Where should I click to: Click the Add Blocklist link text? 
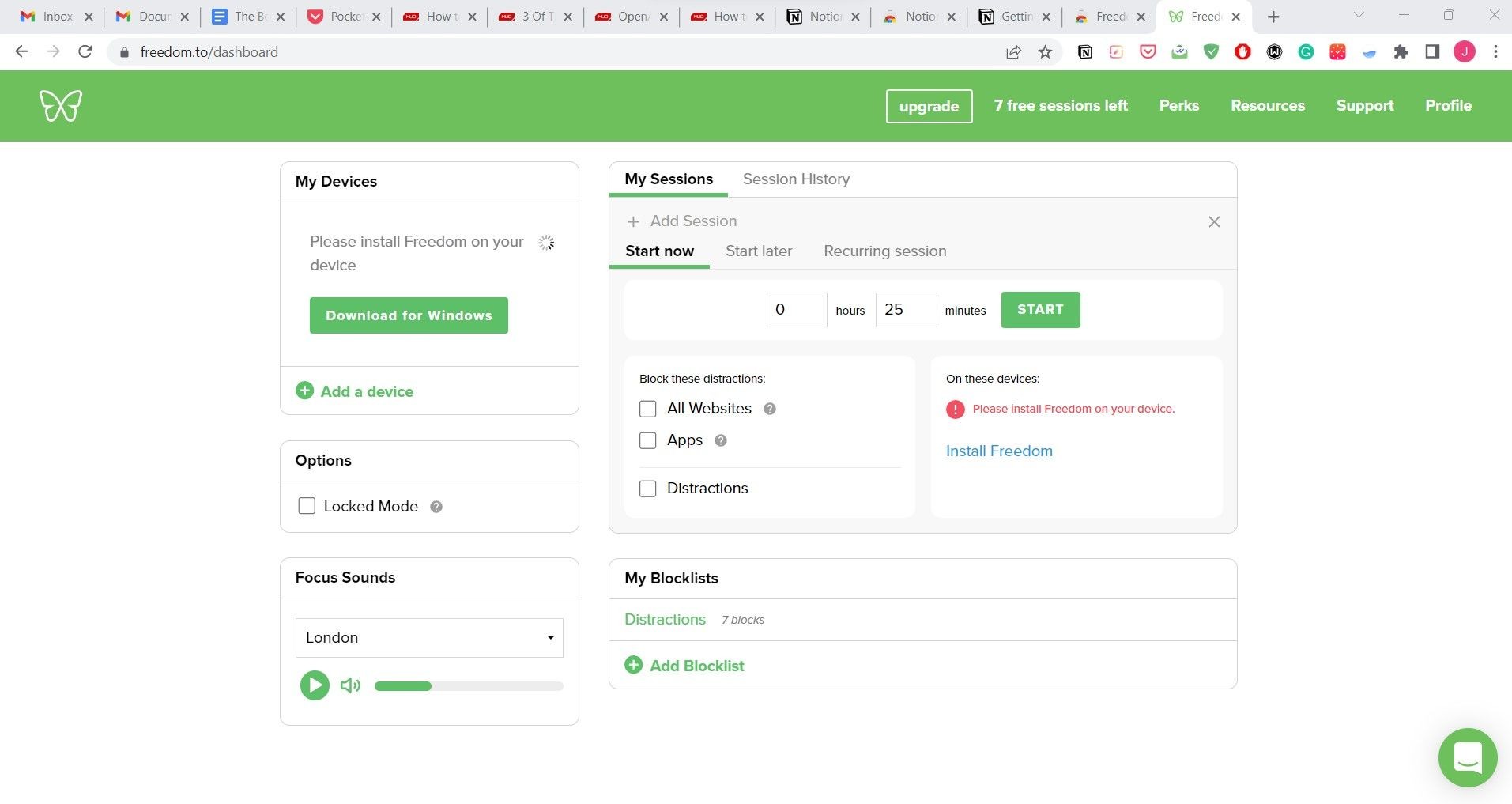[x=696, y=666]
